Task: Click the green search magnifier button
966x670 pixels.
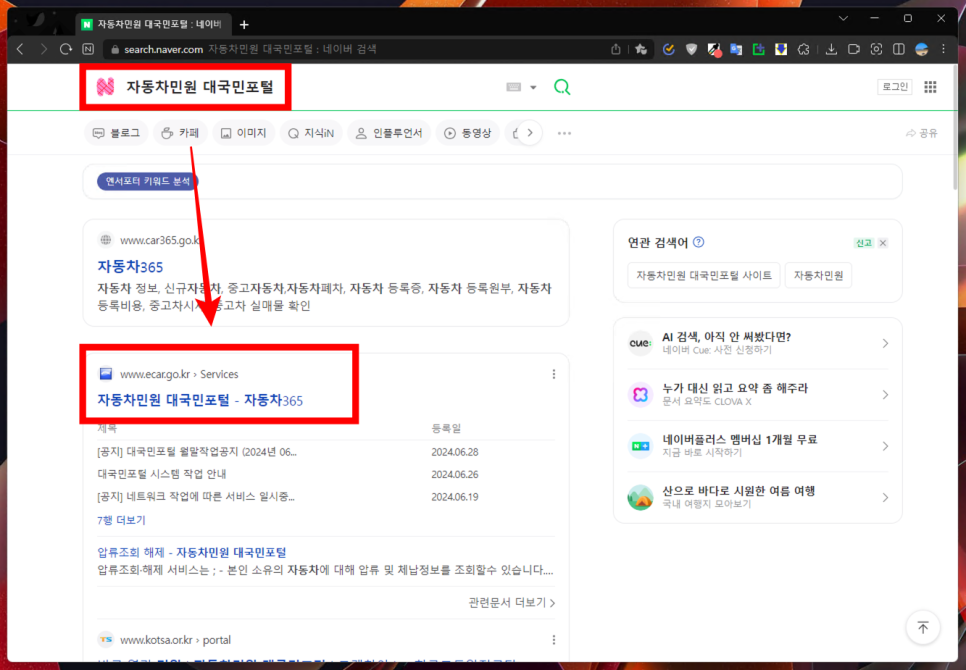Action: 562,87
